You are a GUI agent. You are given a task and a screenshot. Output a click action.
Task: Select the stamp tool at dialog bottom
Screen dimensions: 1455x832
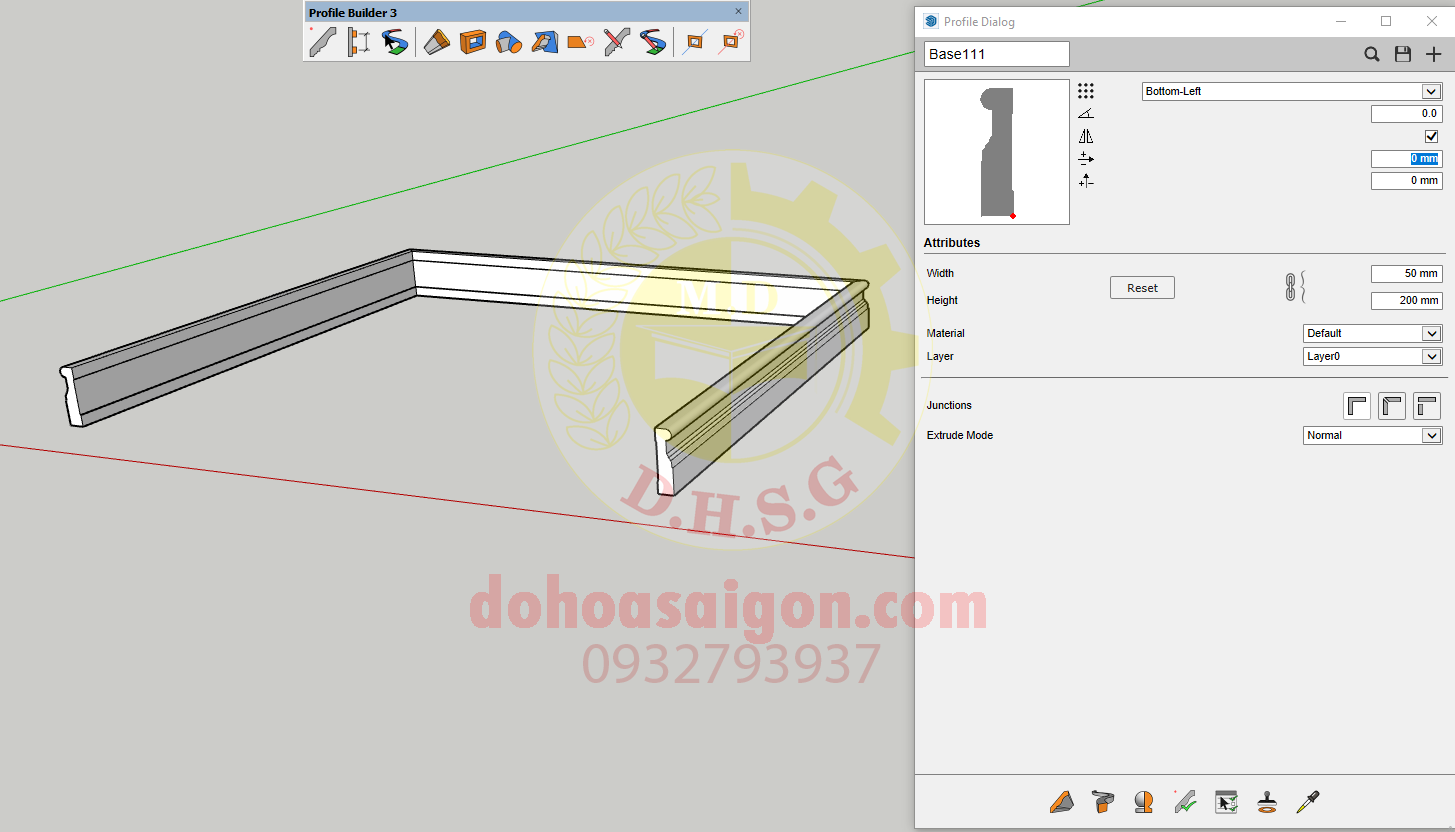[x=1266, y=802]
